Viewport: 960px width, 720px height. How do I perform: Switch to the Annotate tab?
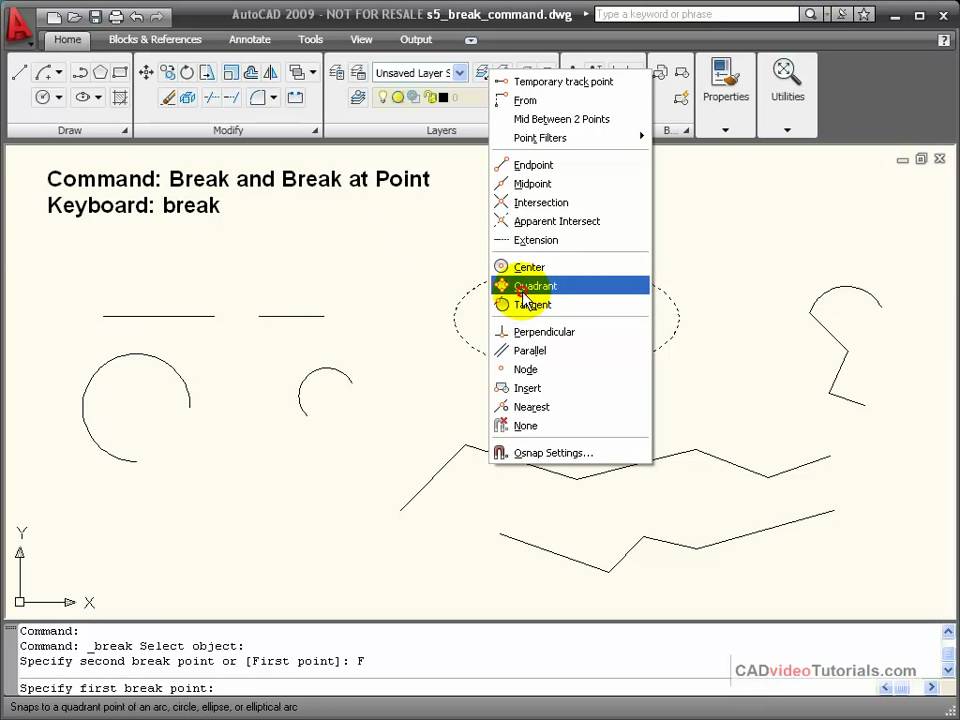[x=250, y=39]
